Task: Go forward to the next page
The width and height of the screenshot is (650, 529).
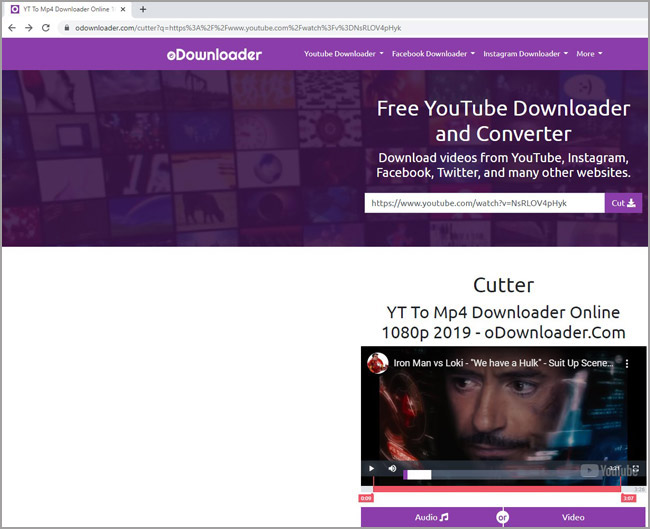Action: (29, 28)
